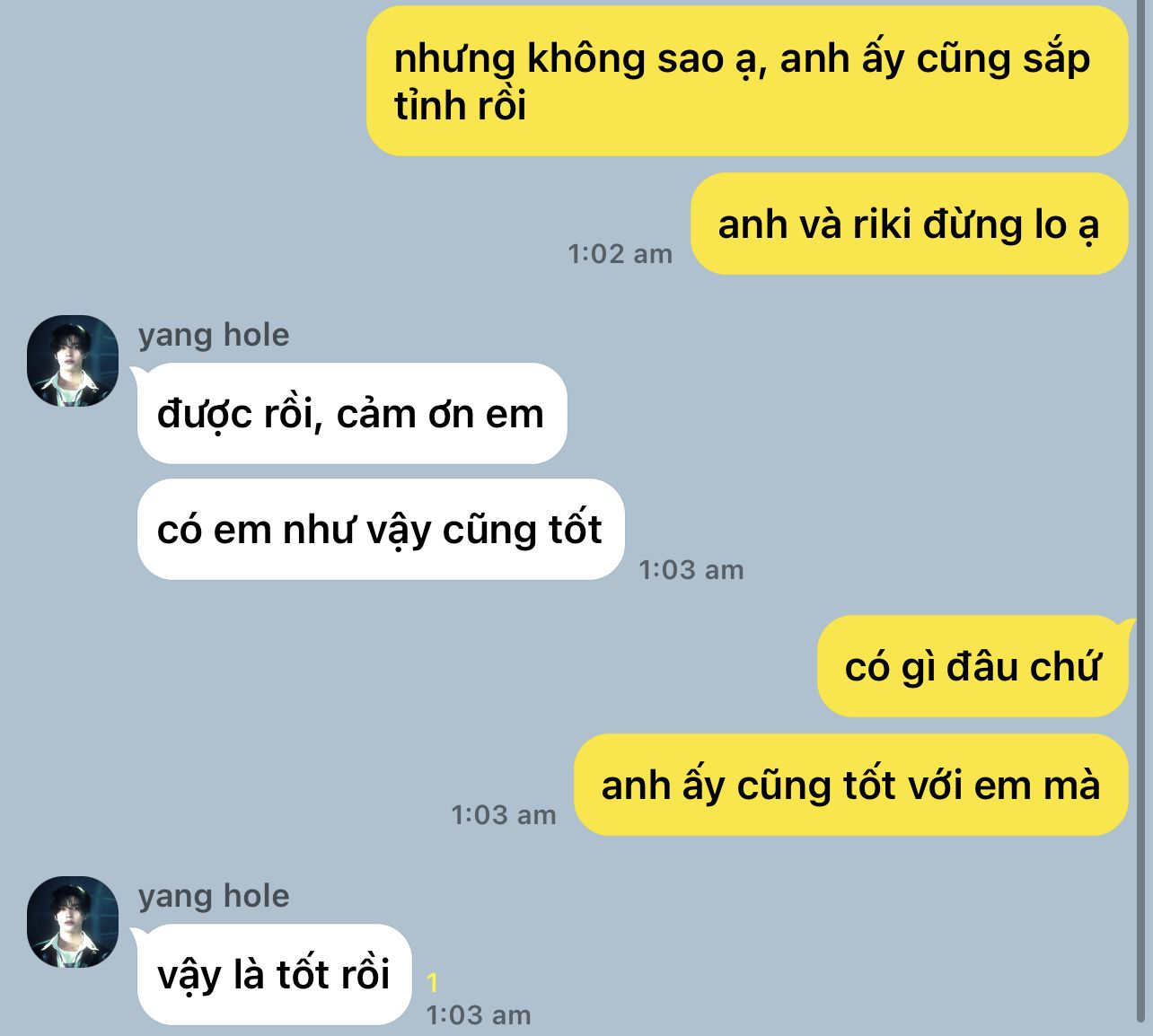Open yang hole's avatar beside "vậy là tốt rồi"
The image size is (1153, 1036).
(x=73, y=922)
